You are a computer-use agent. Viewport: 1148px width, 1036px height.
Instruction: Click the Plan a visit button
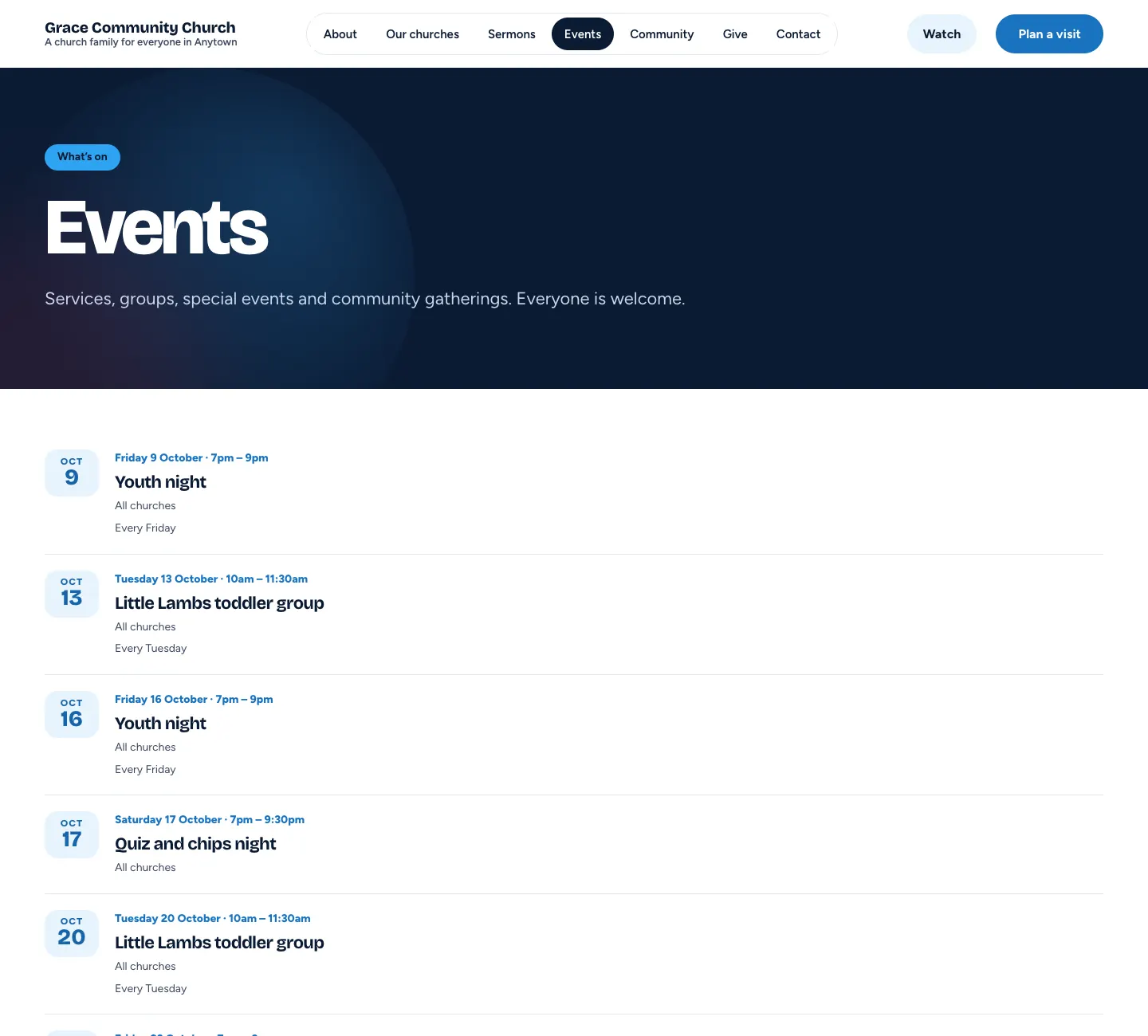1049,34
